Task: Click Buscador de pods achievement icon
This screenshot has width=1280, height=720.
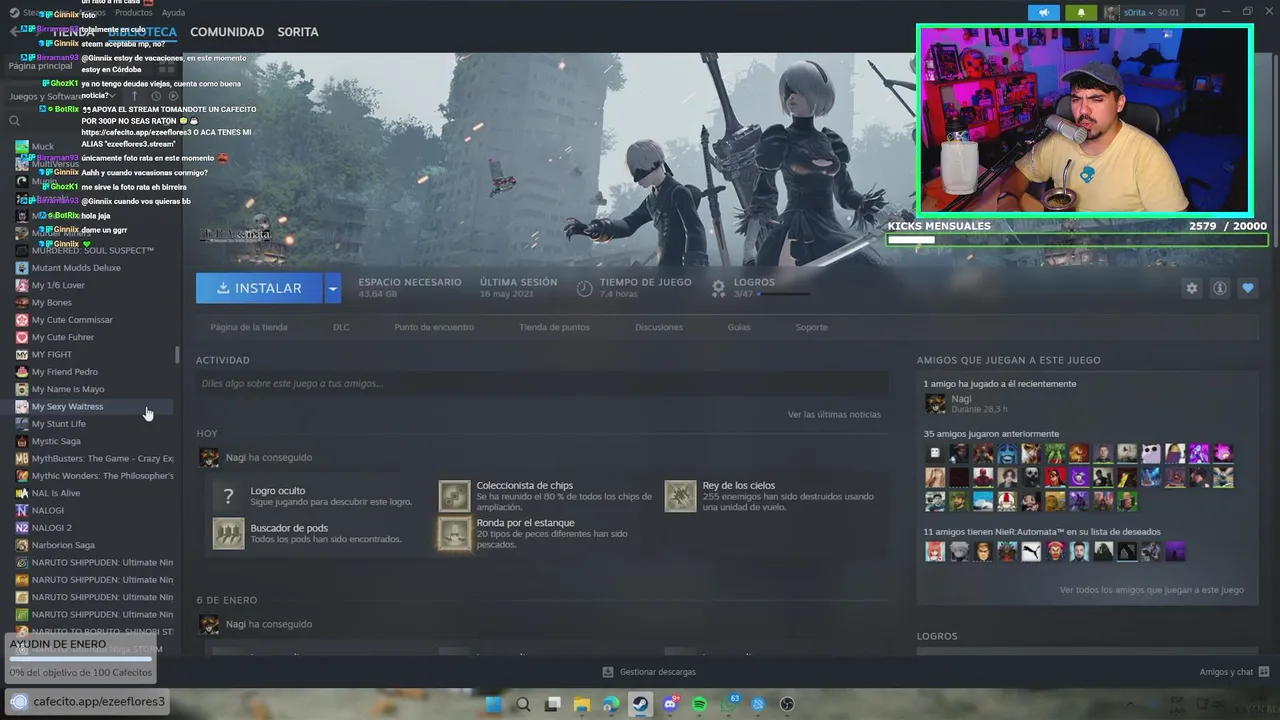Action: coord(228,533)
